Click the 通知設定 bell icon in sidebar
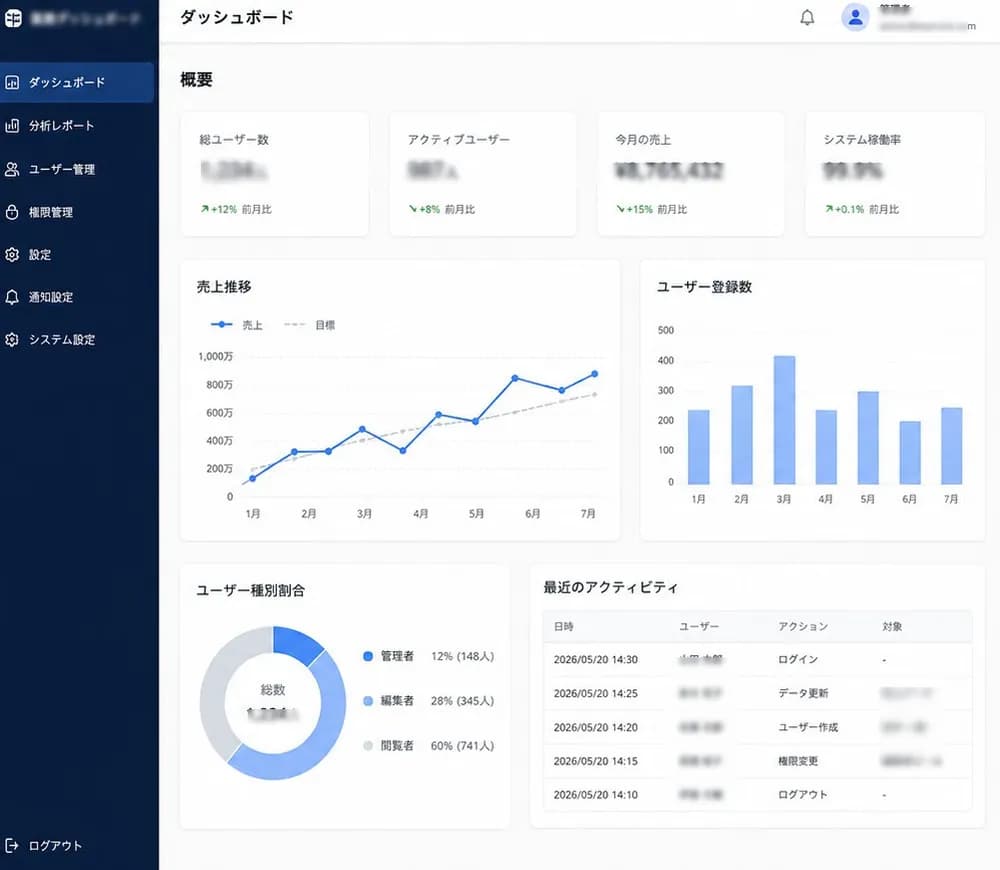Screen dimensions: 1000x870 (12, 297)
